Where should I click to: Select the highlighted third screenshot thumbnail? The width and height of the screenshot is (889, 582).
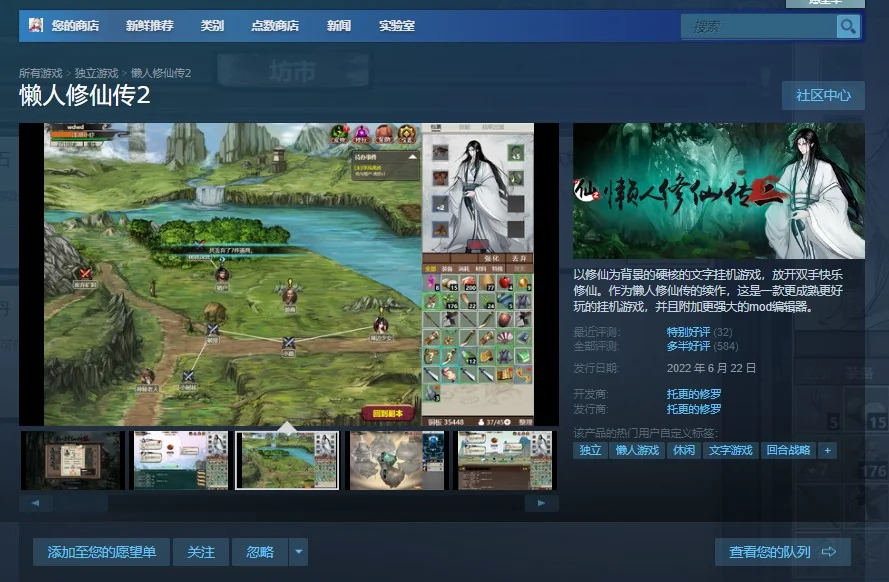(x=287, y=460)
